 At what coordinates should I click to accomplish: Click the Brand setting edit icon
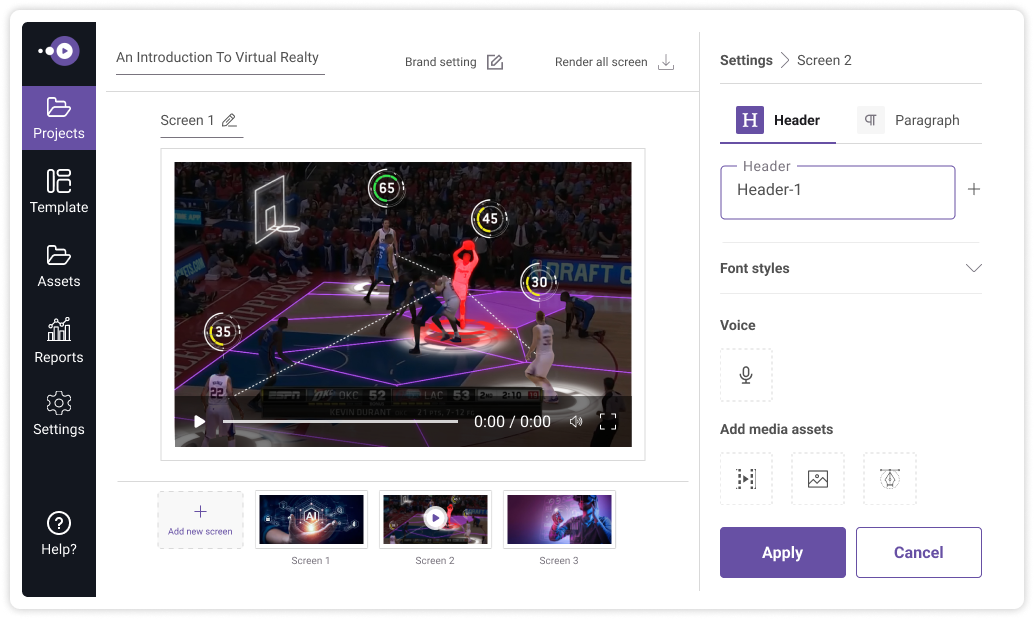pyautogui.click(x=495, y=62)
